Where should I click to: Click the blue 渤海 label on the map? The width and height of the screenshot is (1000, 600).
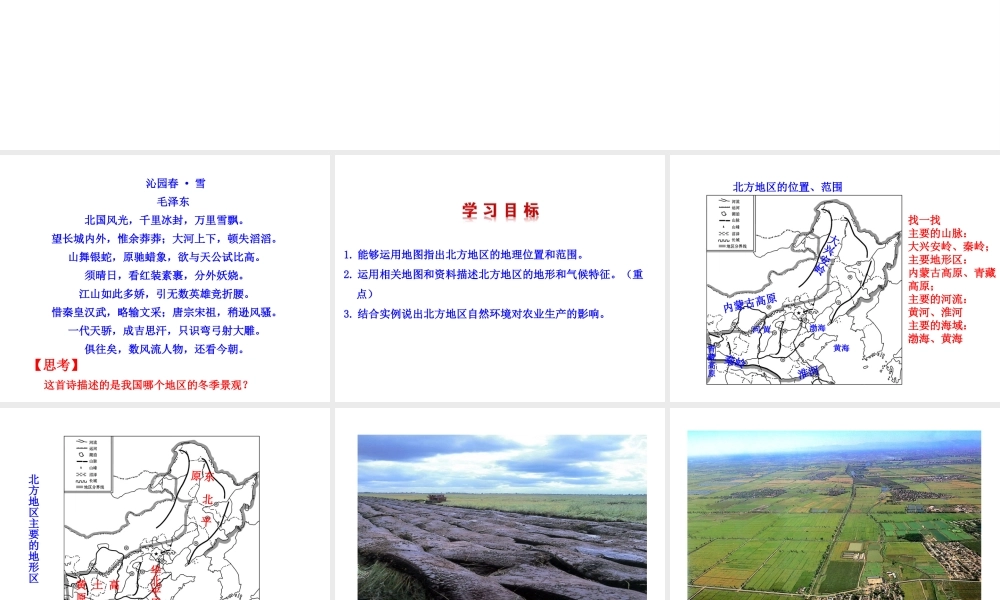817,328
